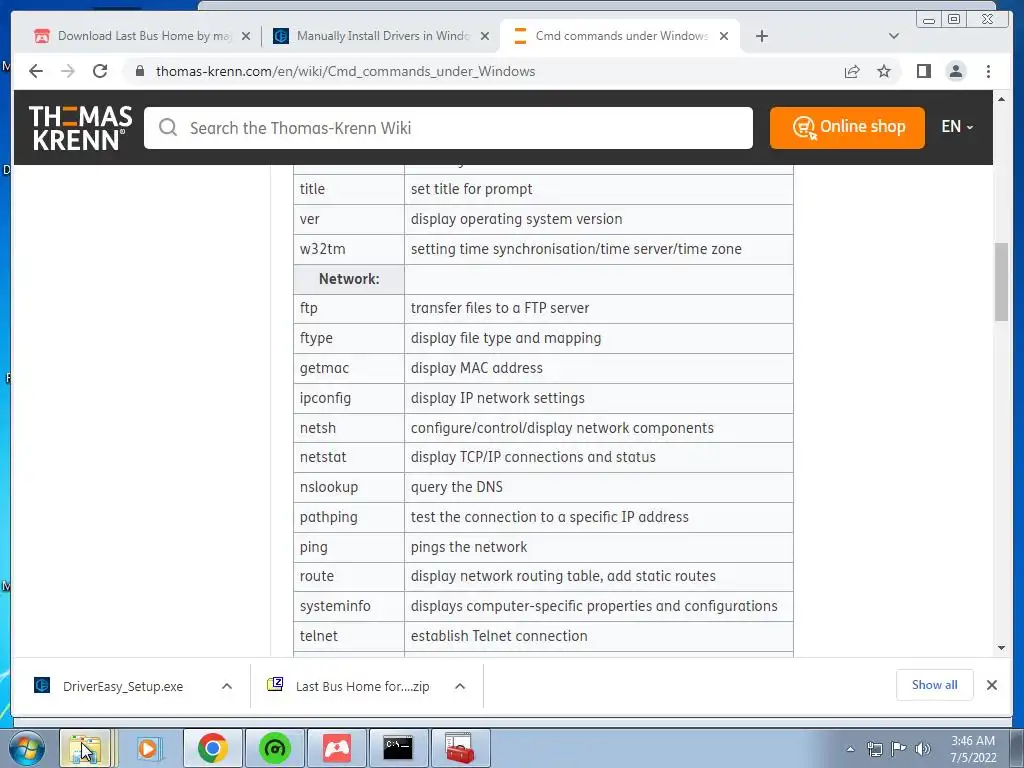Viewport: 1024px width, 768px height.
Task: Select the 'nslookup' command cell
Action: point(349,487)
